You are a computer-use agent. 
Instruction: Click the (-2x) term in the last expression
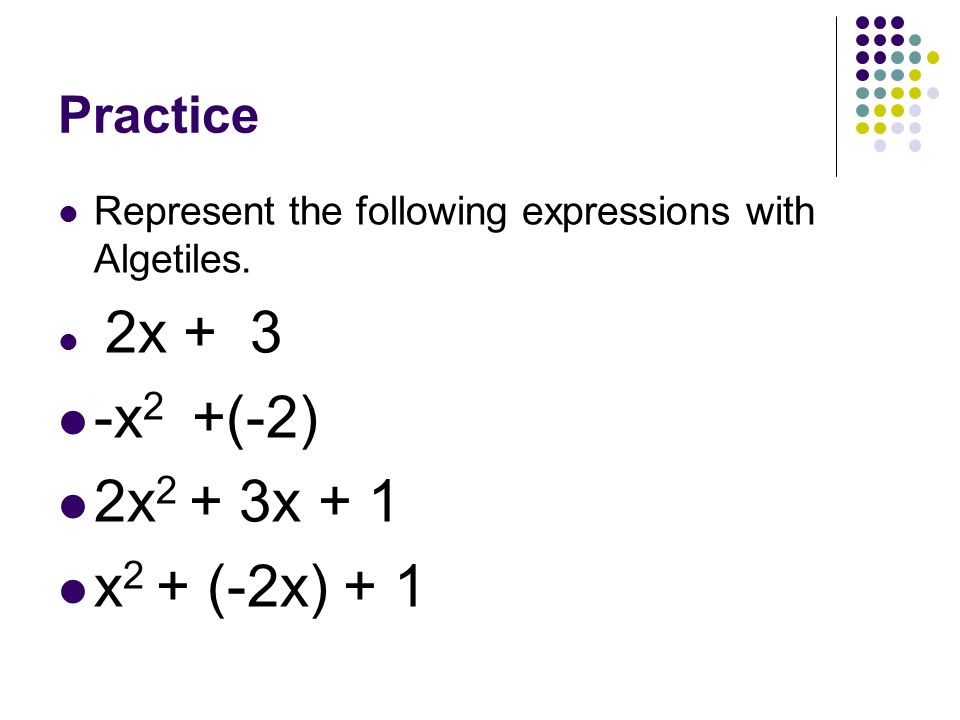[268, 589]
